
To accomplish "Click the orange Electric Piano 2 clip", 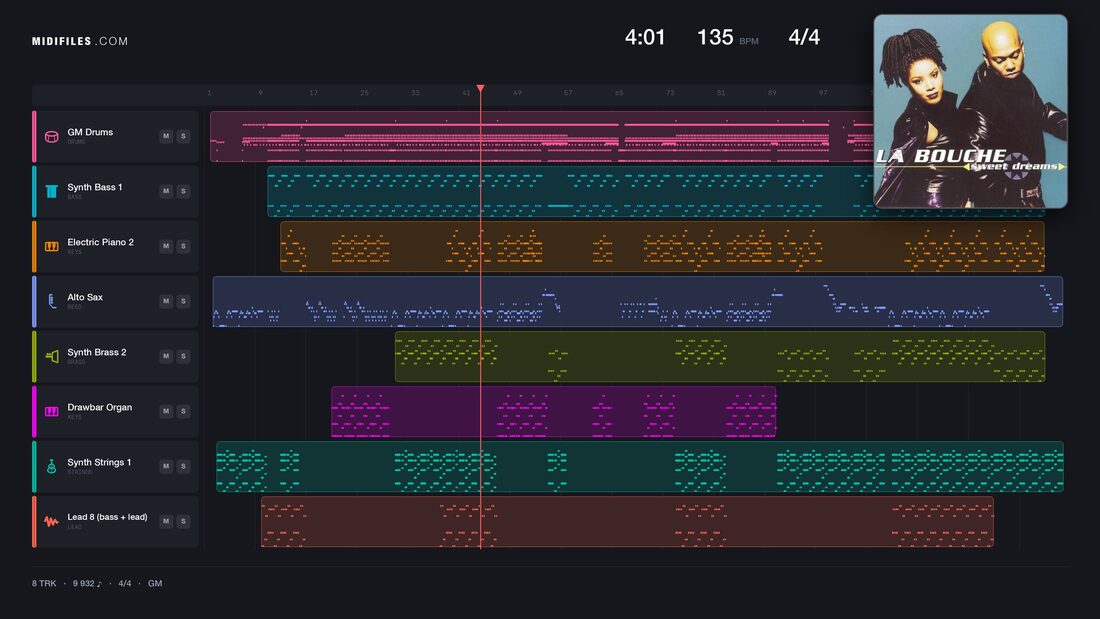I will coord(662,246).
